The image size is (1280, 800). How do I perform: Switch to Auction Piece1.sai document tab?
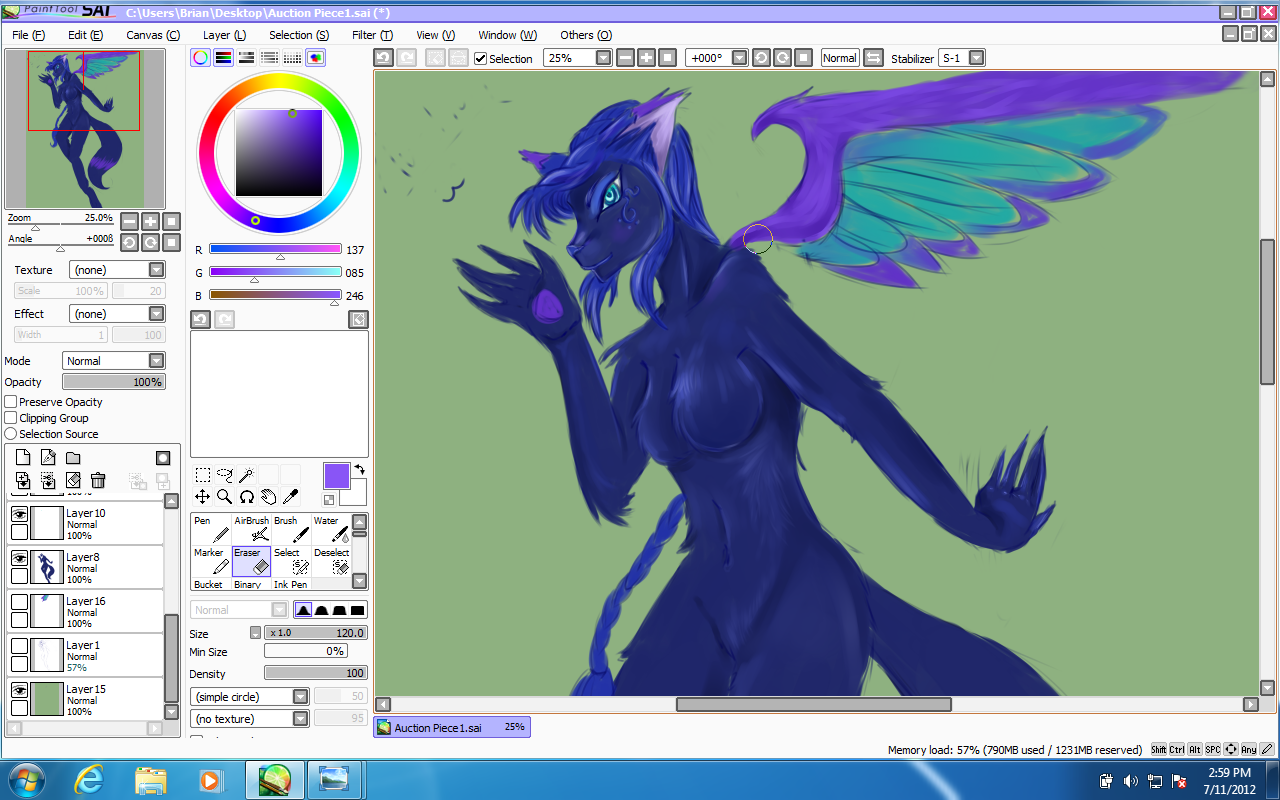452,728
